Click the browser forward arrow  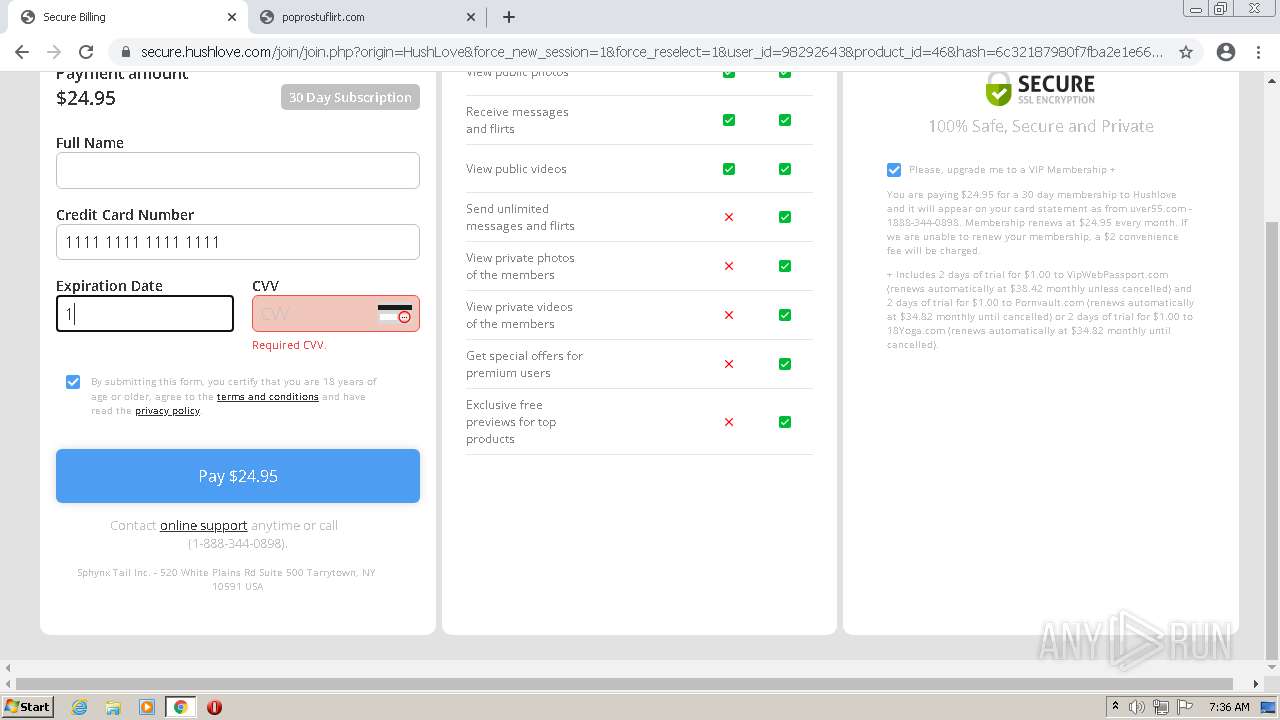point(54,52)
